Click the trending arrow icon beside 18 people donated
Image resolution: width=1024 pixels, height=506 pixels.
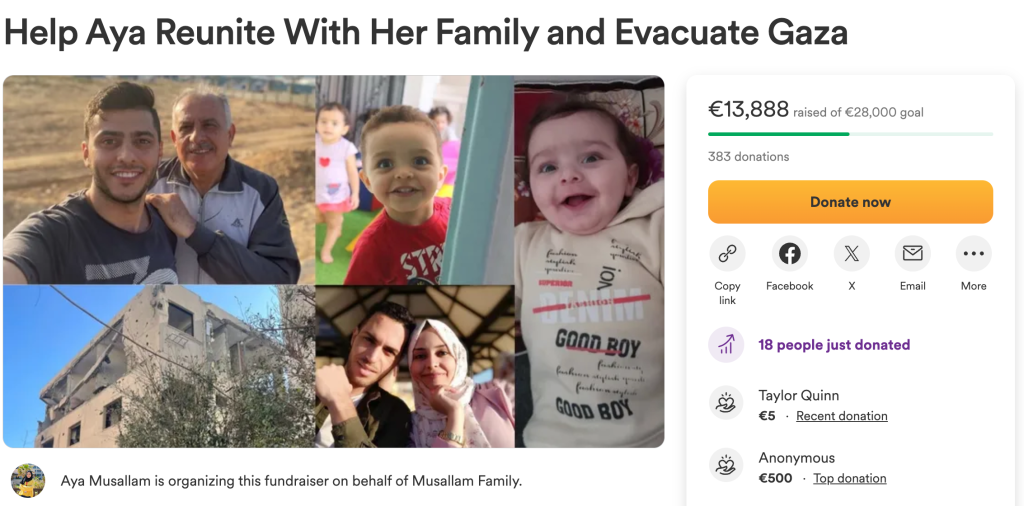(726, 345)
